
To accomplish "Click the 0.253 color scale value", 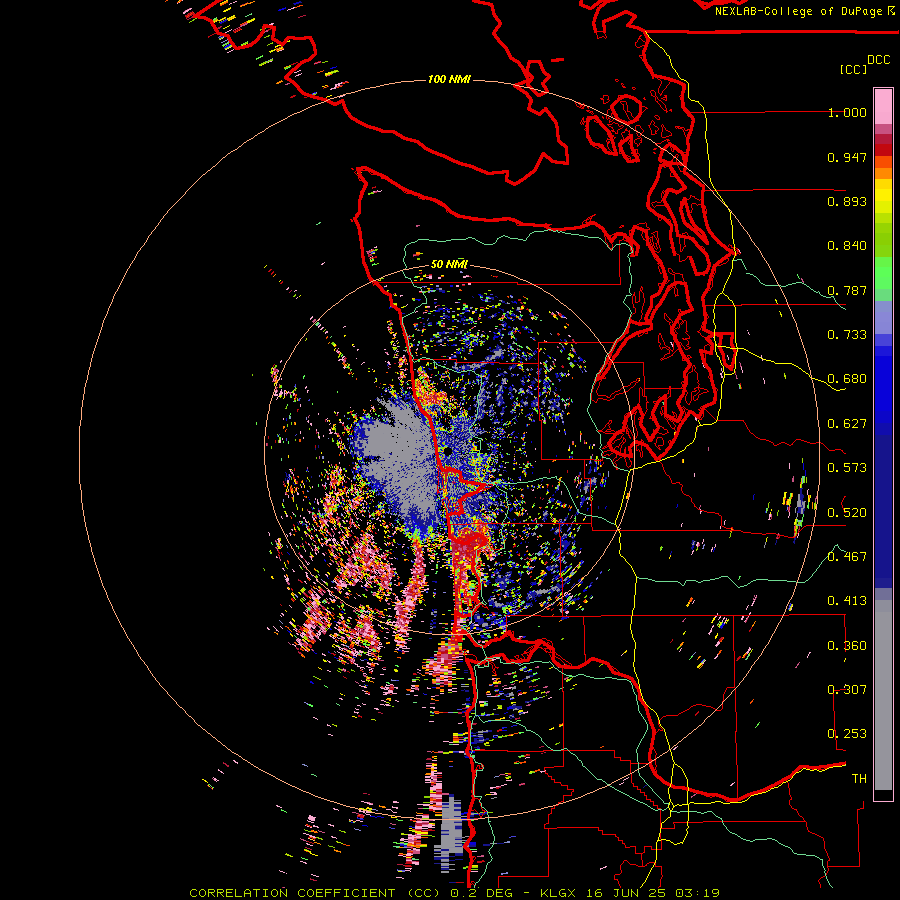I will [x=847, y=734].
